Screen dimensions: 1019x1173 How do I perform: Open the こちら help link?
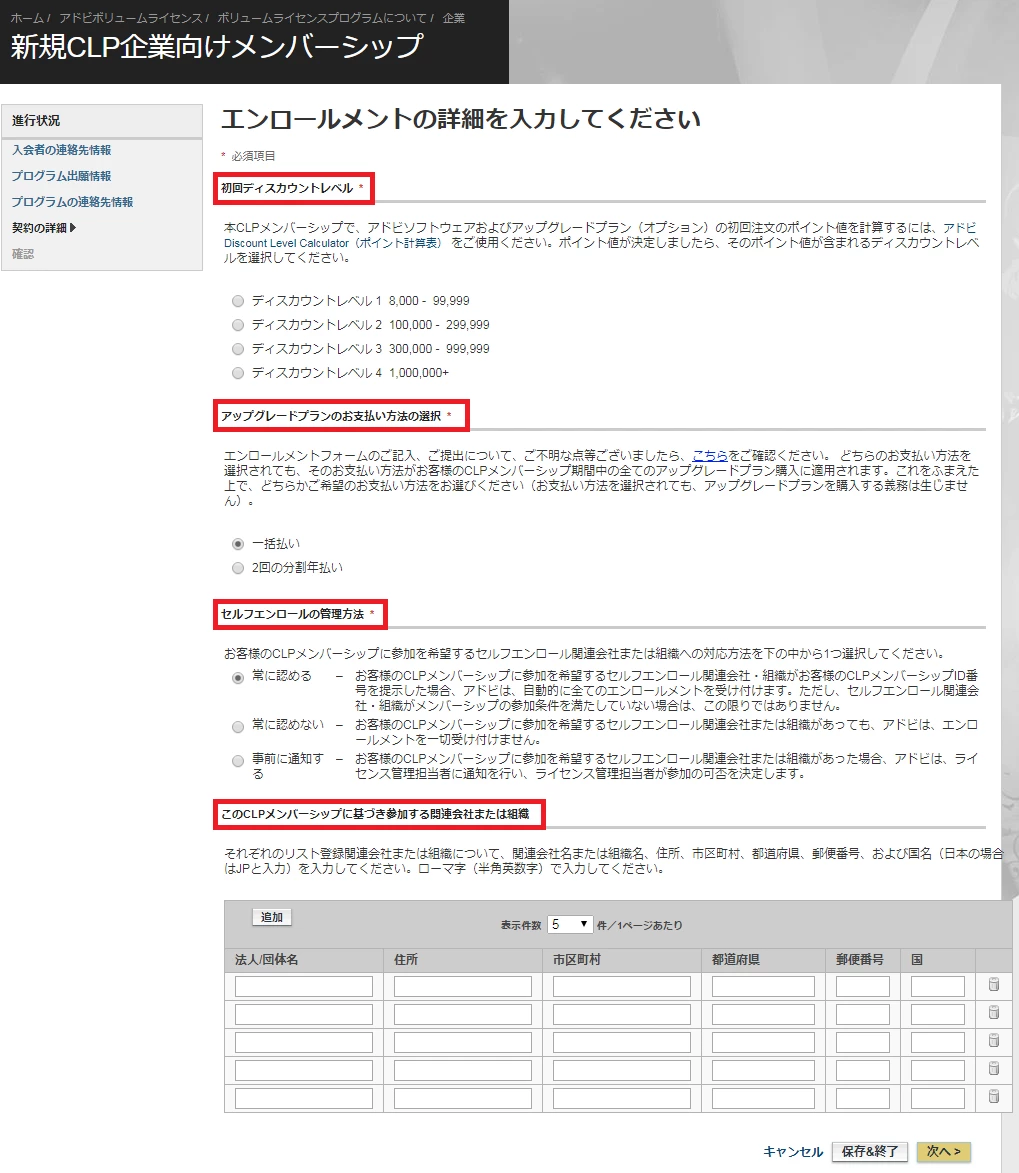pos(710,455)
